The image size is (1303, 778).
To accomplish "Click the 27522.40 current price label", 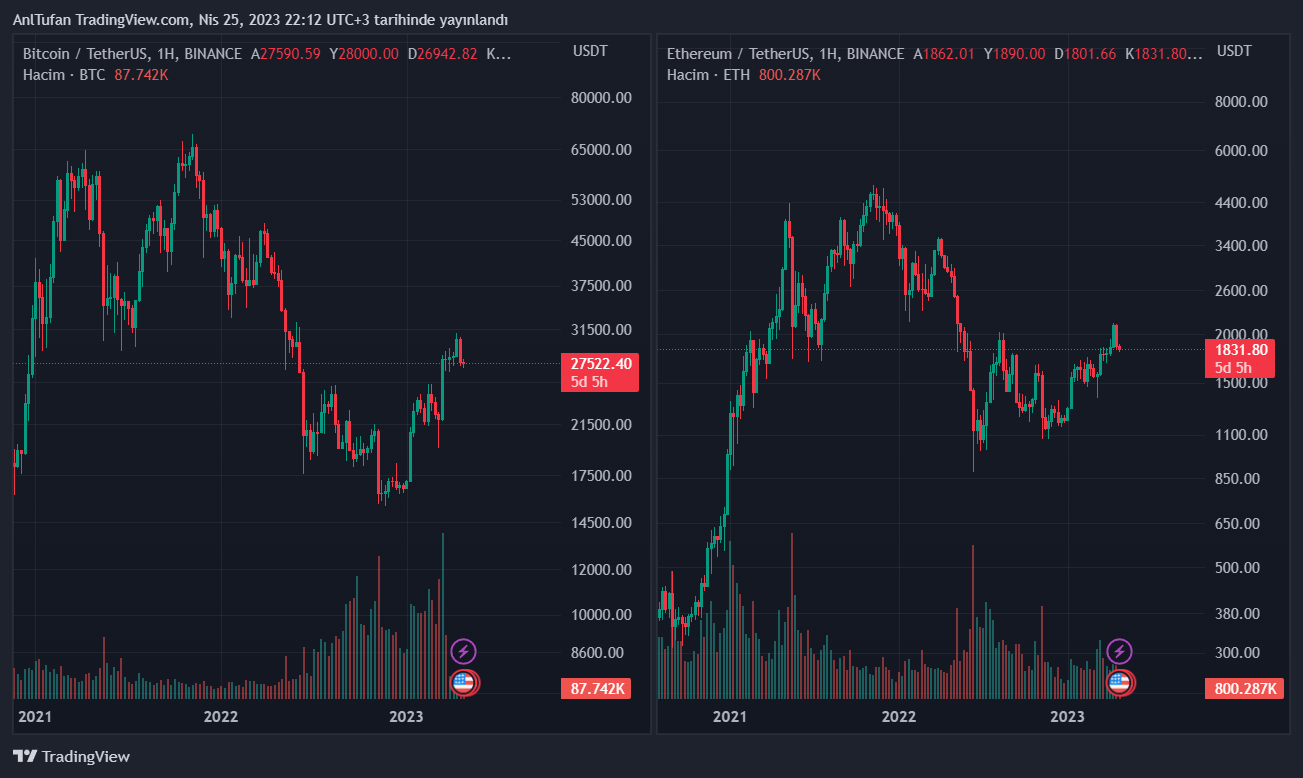I will point(600,364).
